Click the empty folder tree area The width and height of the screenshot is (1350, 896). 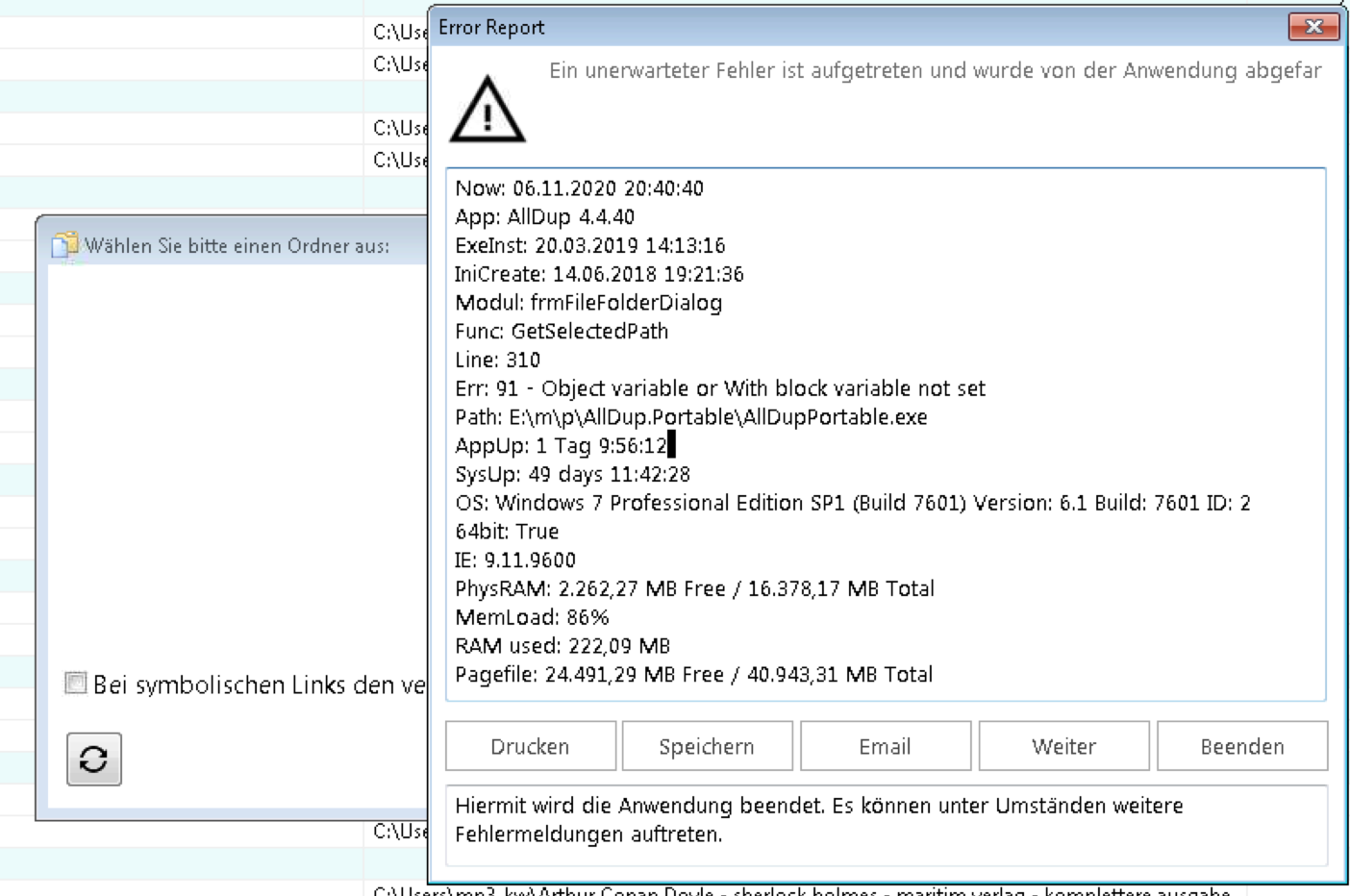[x=236, y=461]
